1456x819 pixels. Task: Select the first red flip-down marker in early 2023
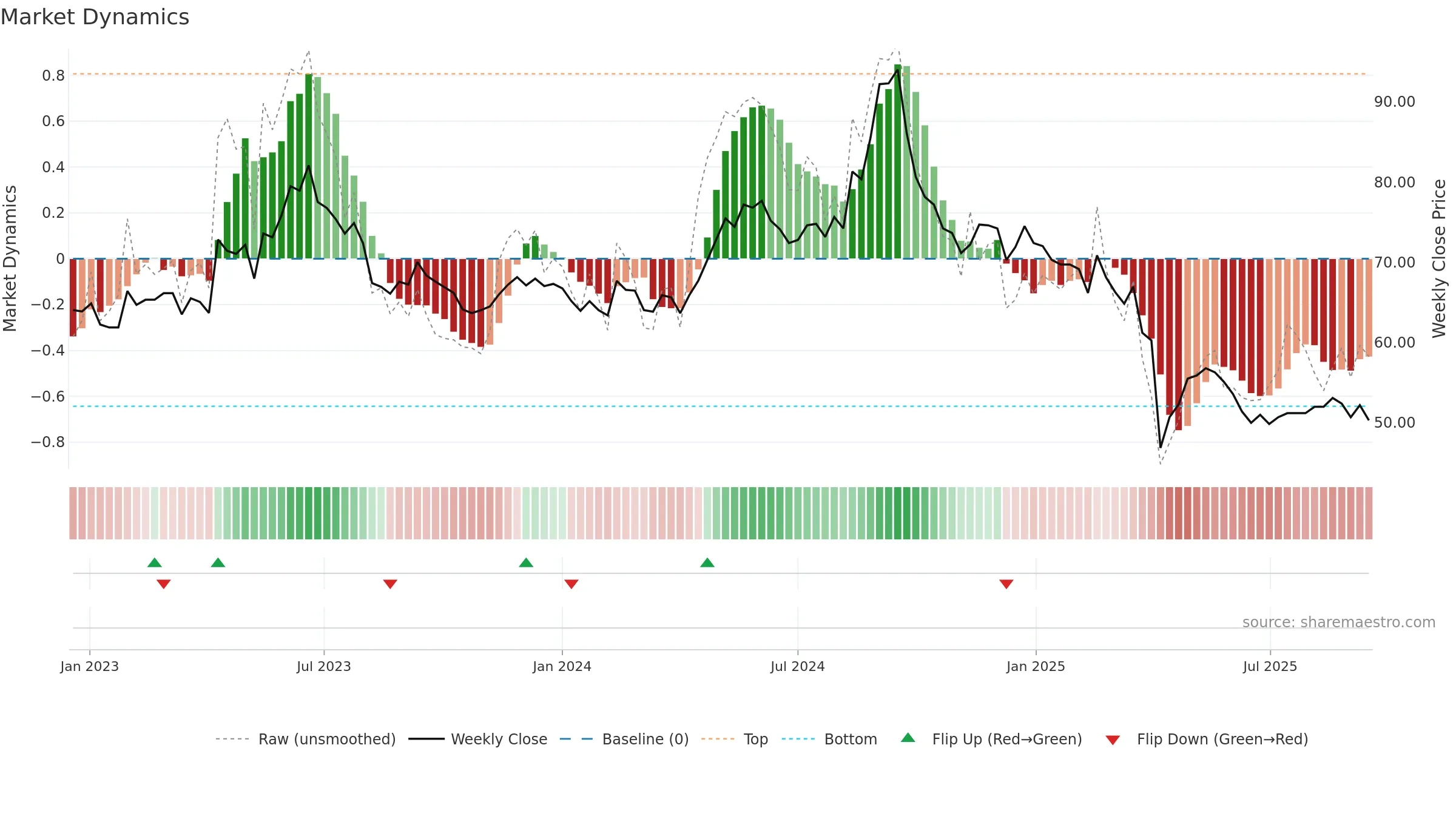164,584
